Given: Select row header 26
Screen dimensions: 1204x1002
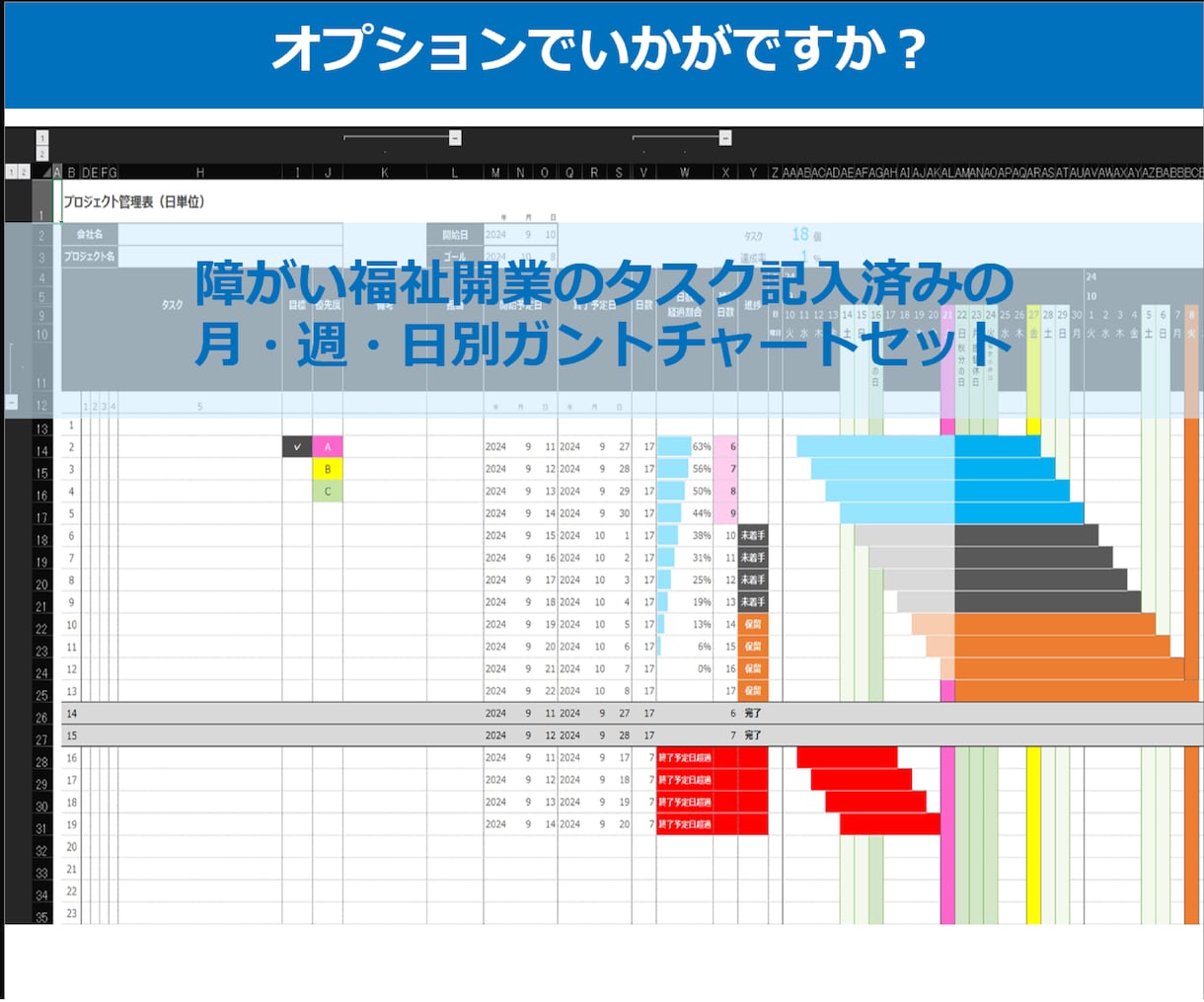Looking at the screenshot, I should (x=41, y=718).
